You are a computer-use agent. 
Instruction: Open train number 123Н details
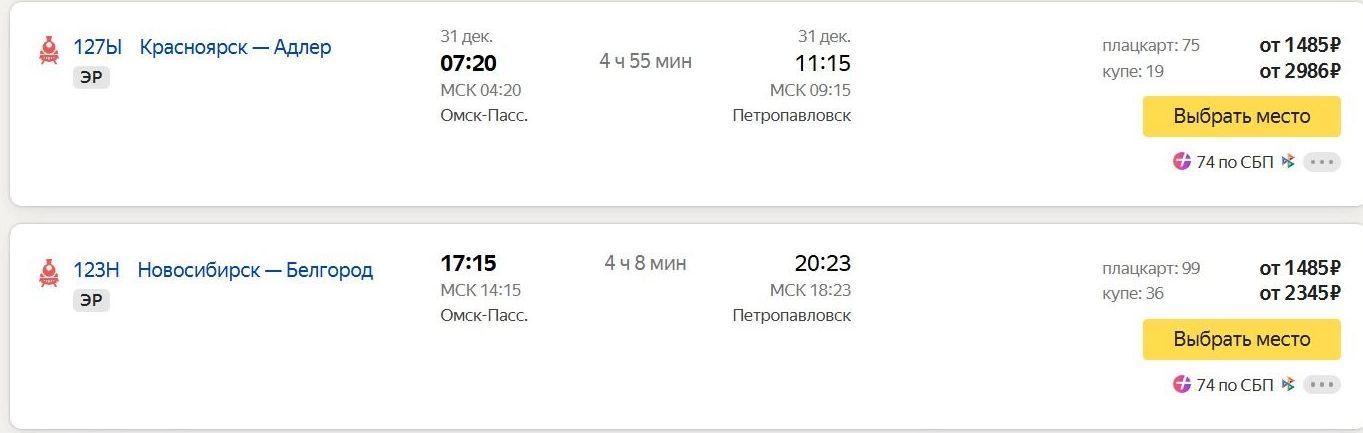click(96, 270)
